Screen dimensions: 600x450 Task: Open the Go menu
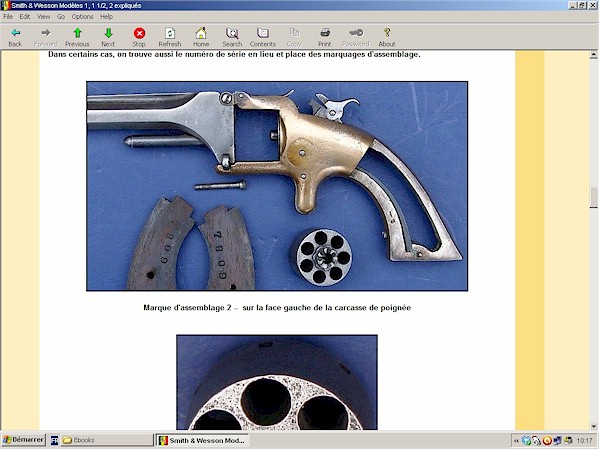pos(61,16)
